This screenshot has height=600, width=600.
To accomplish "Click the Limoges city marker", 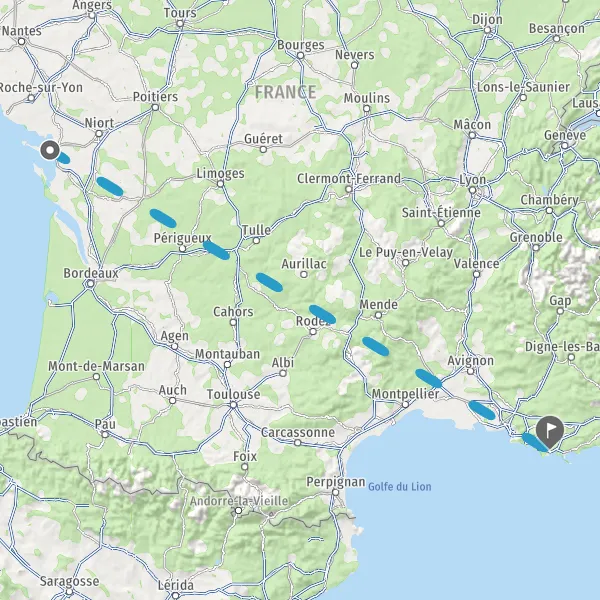I will pyautogui.click(x=220, y=184).
